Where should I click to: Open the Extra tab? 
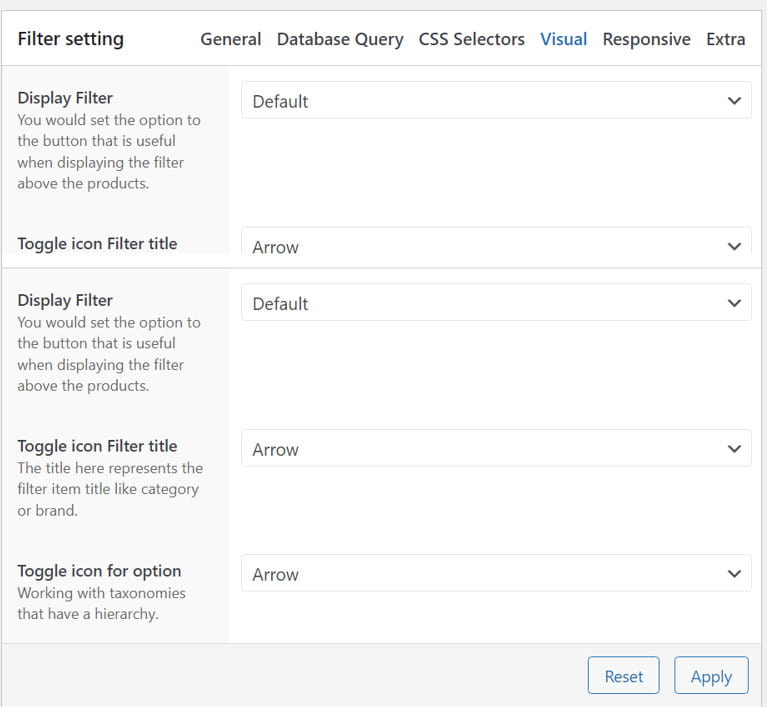pos(725,39)
